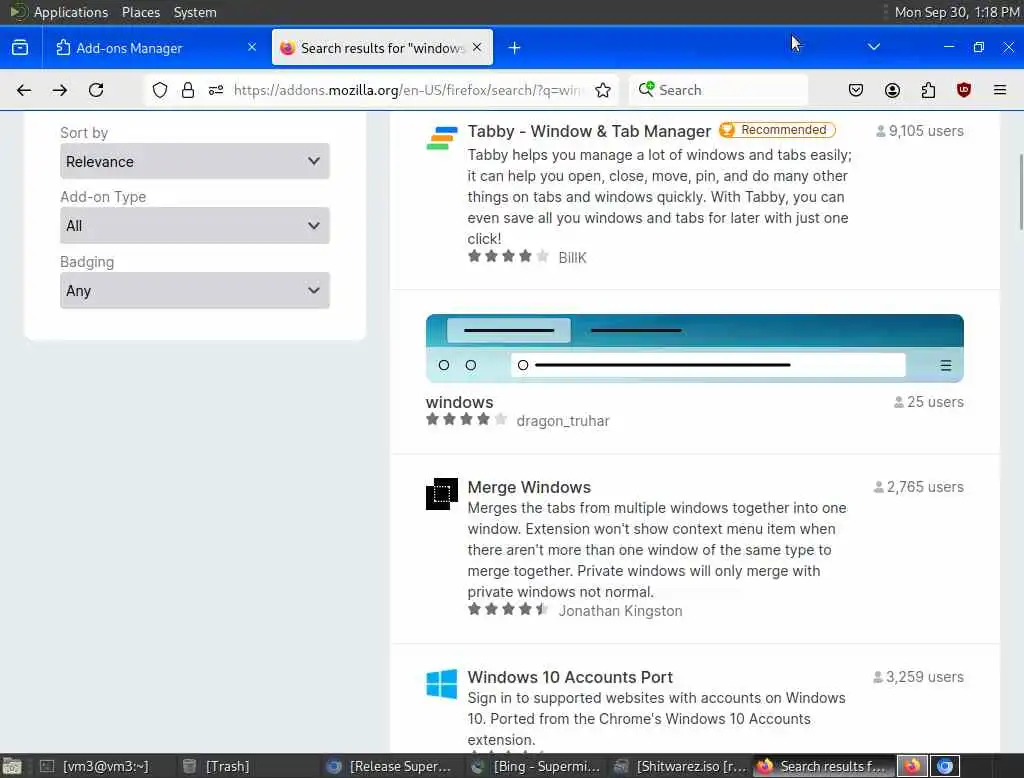The width and height of the screenshot is (1024, 778).
Task: Switch to Shitwarez.iso taskbar window
Action: [x=680, y=766]
